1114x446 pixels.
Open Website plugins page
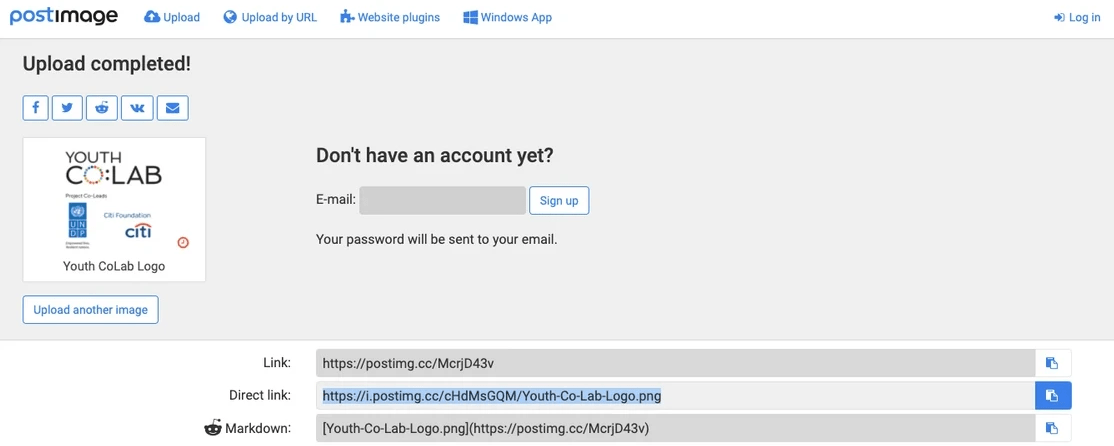coord(390,17)
